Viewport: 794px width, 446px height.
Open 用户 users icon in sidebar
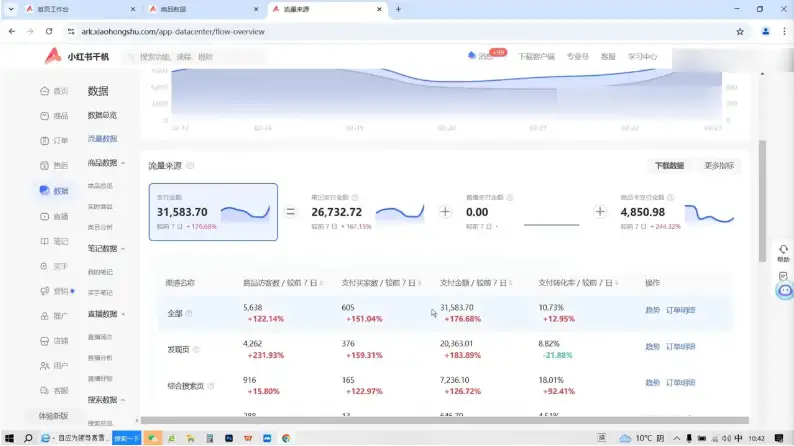[x=45, y=366]
